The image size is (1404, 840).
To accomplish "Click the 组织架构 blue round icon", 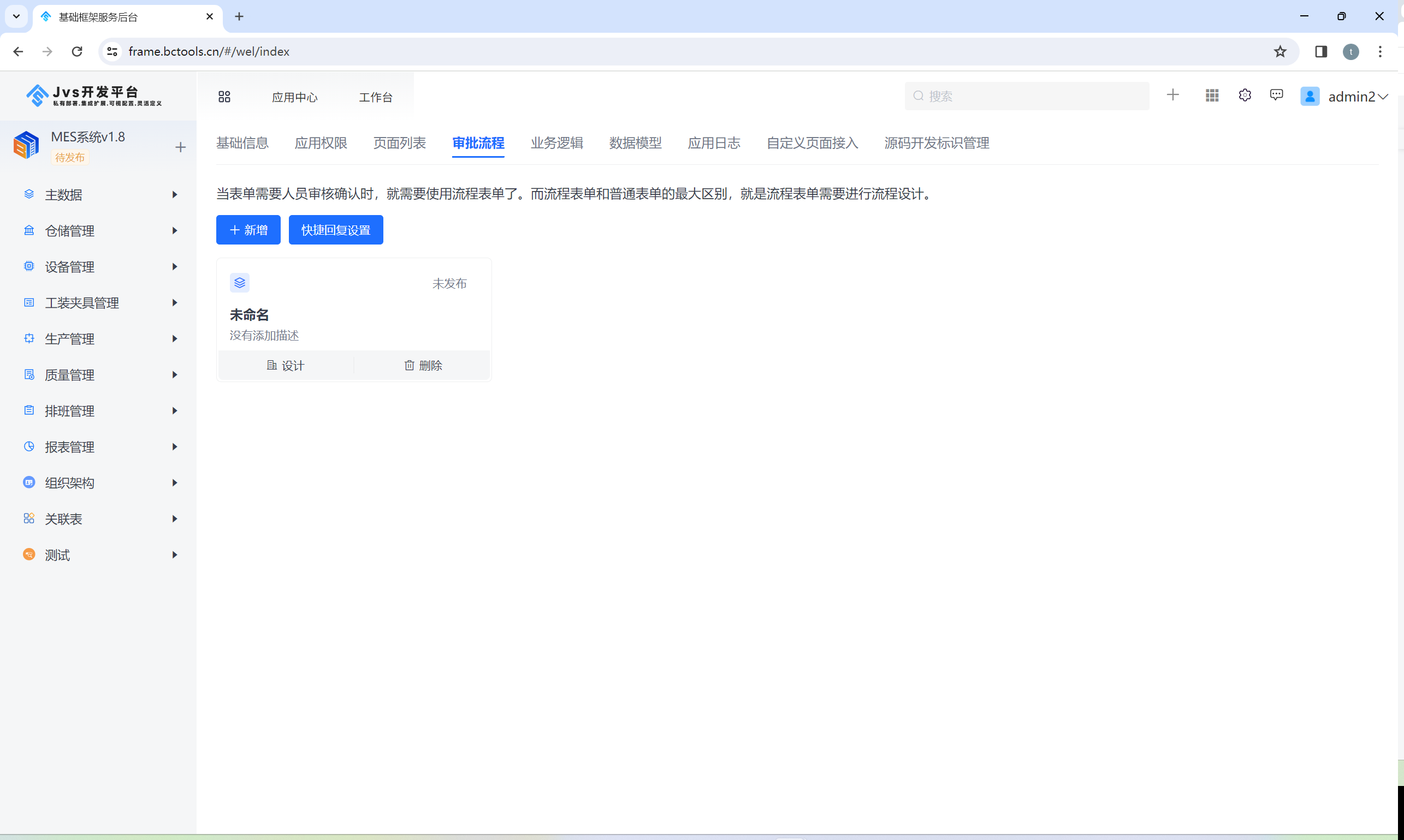I will [x=29, y=482].
